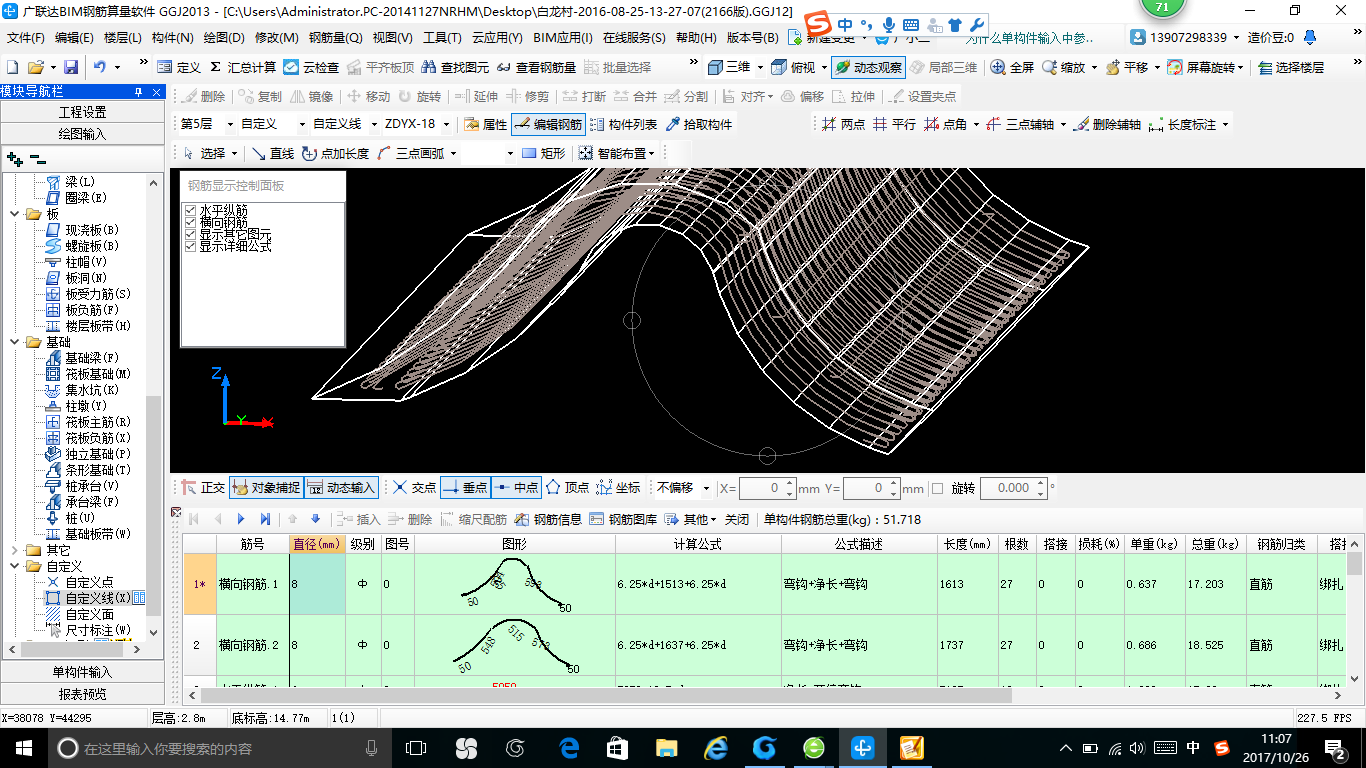
Task: Go to next record arrow in rebar table
Action: point(241,519)
